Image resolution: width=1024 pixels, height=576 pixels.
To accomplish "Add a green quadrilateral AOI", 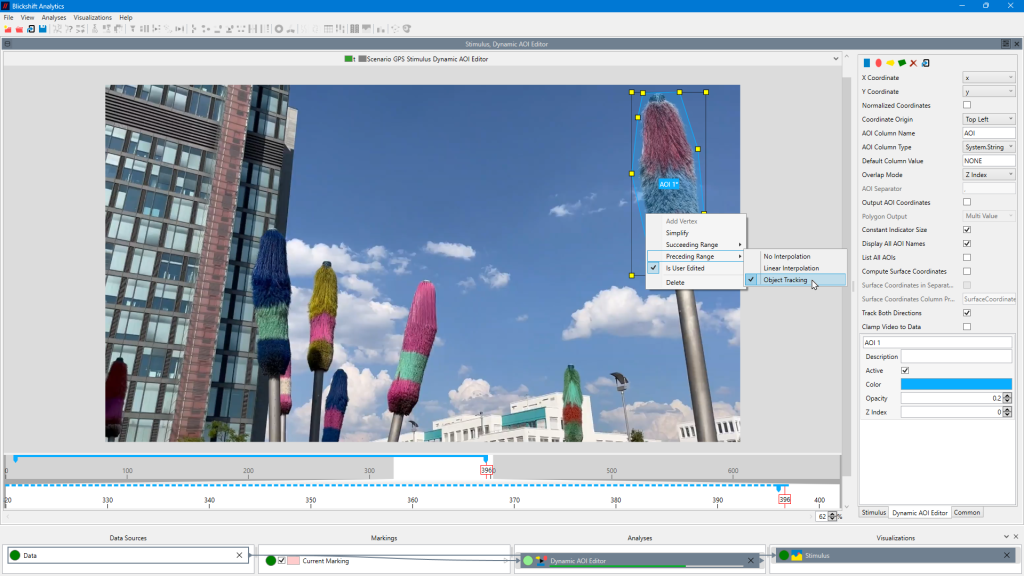I will click(x=902, y=63).
